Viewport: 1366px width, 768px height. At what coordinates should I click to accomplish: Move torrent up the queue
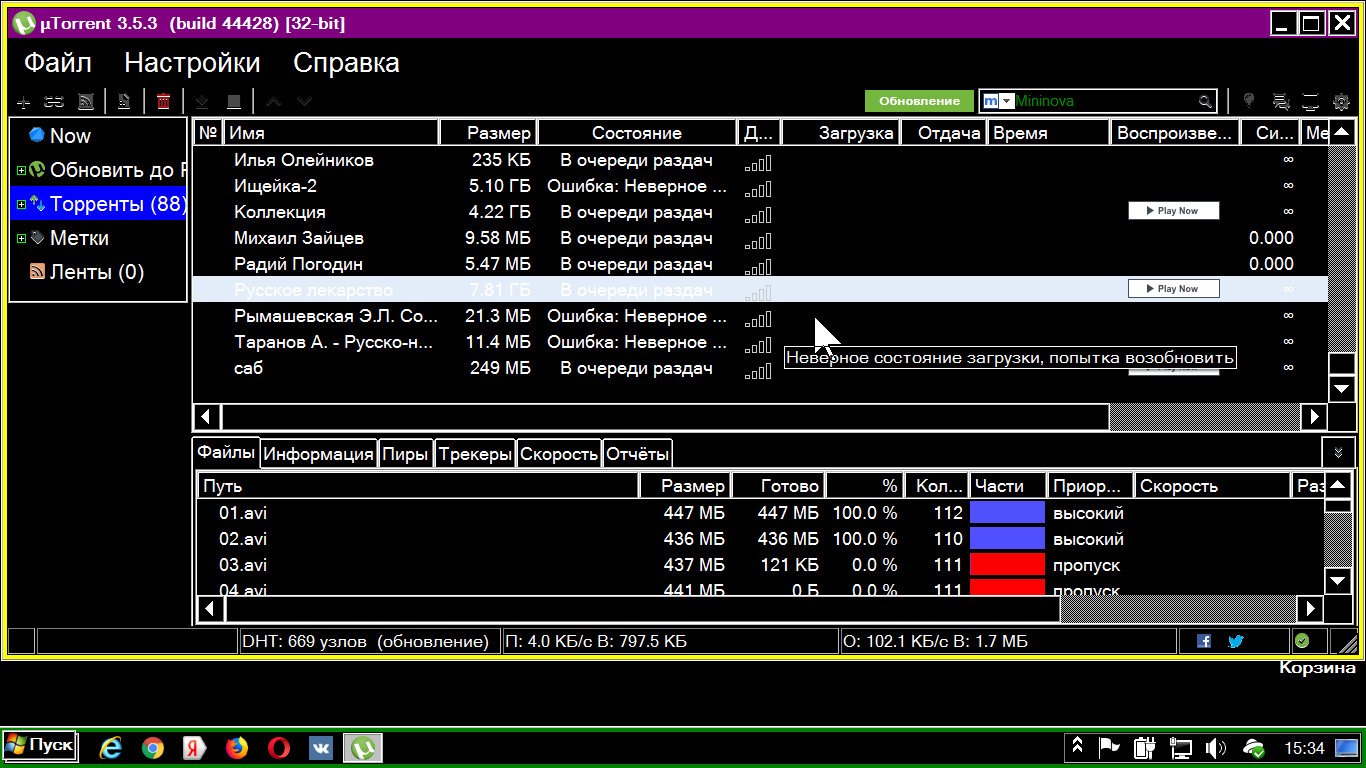pos(274,101)
